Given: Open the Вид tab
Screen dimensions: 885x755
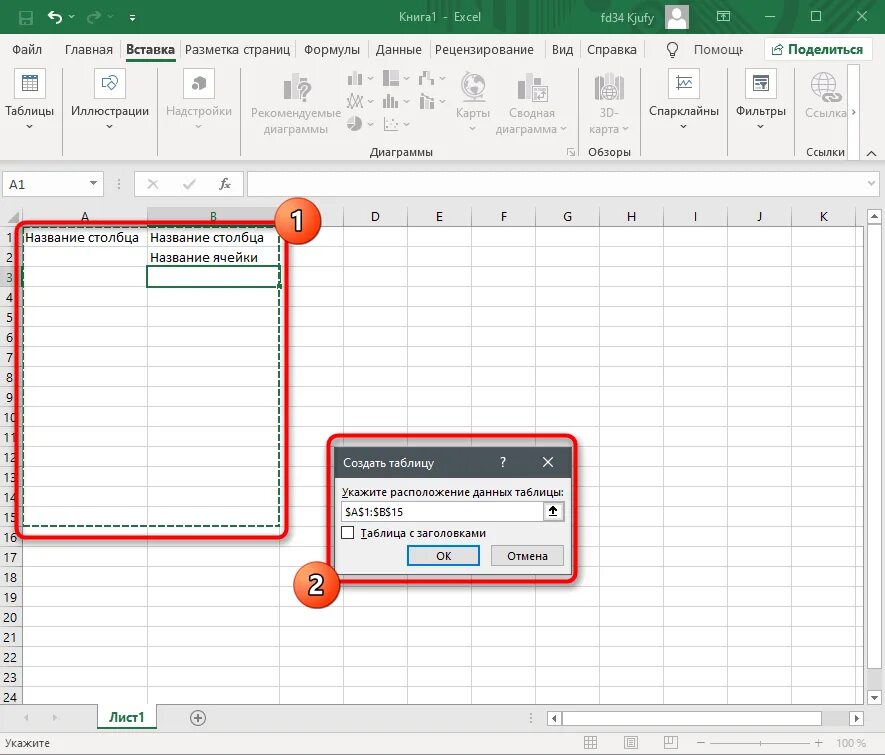Looking at the screenshot, I should coord(562,50).
